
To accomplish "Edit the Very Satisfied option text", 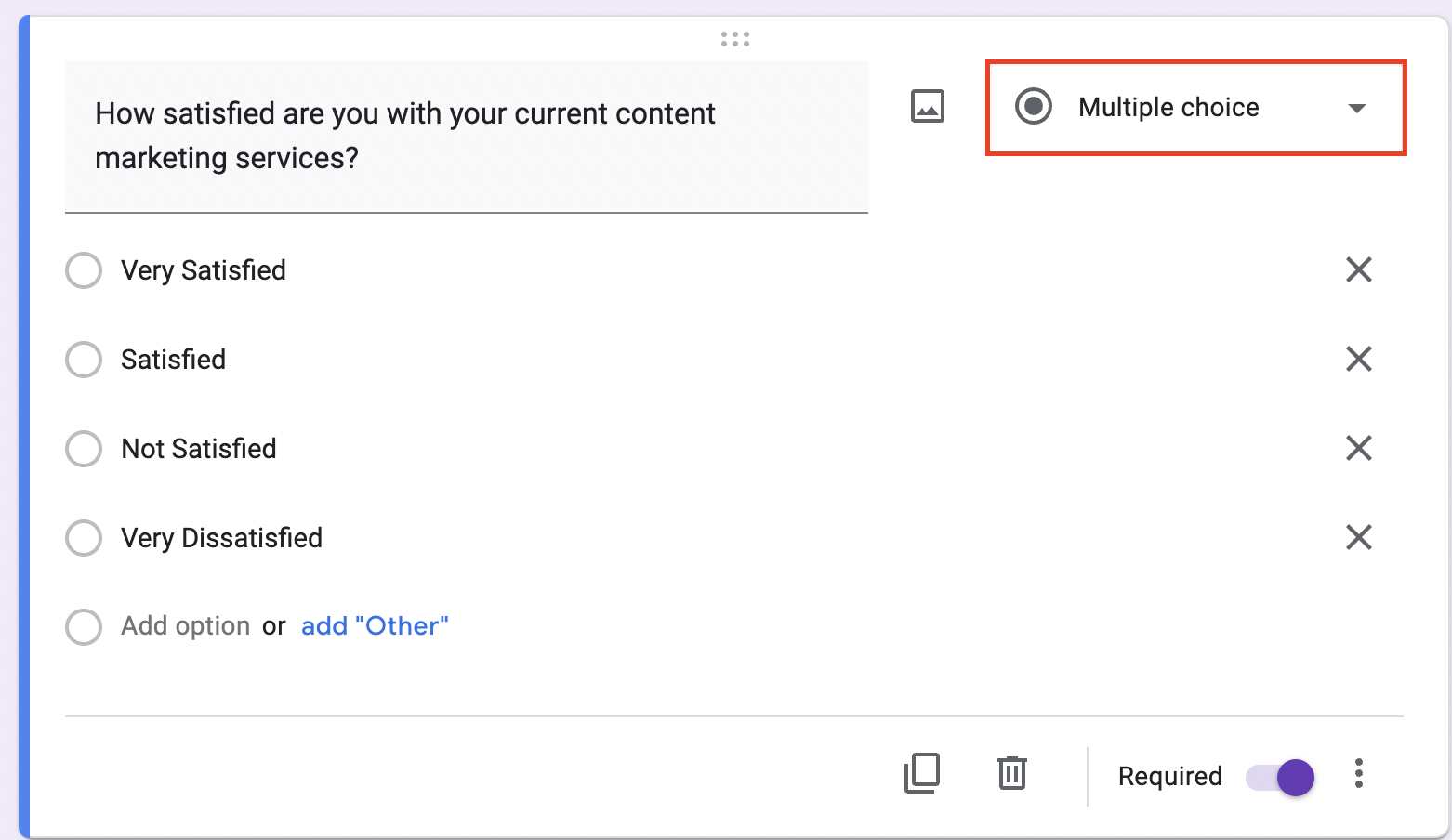I will tap(204, 270).
